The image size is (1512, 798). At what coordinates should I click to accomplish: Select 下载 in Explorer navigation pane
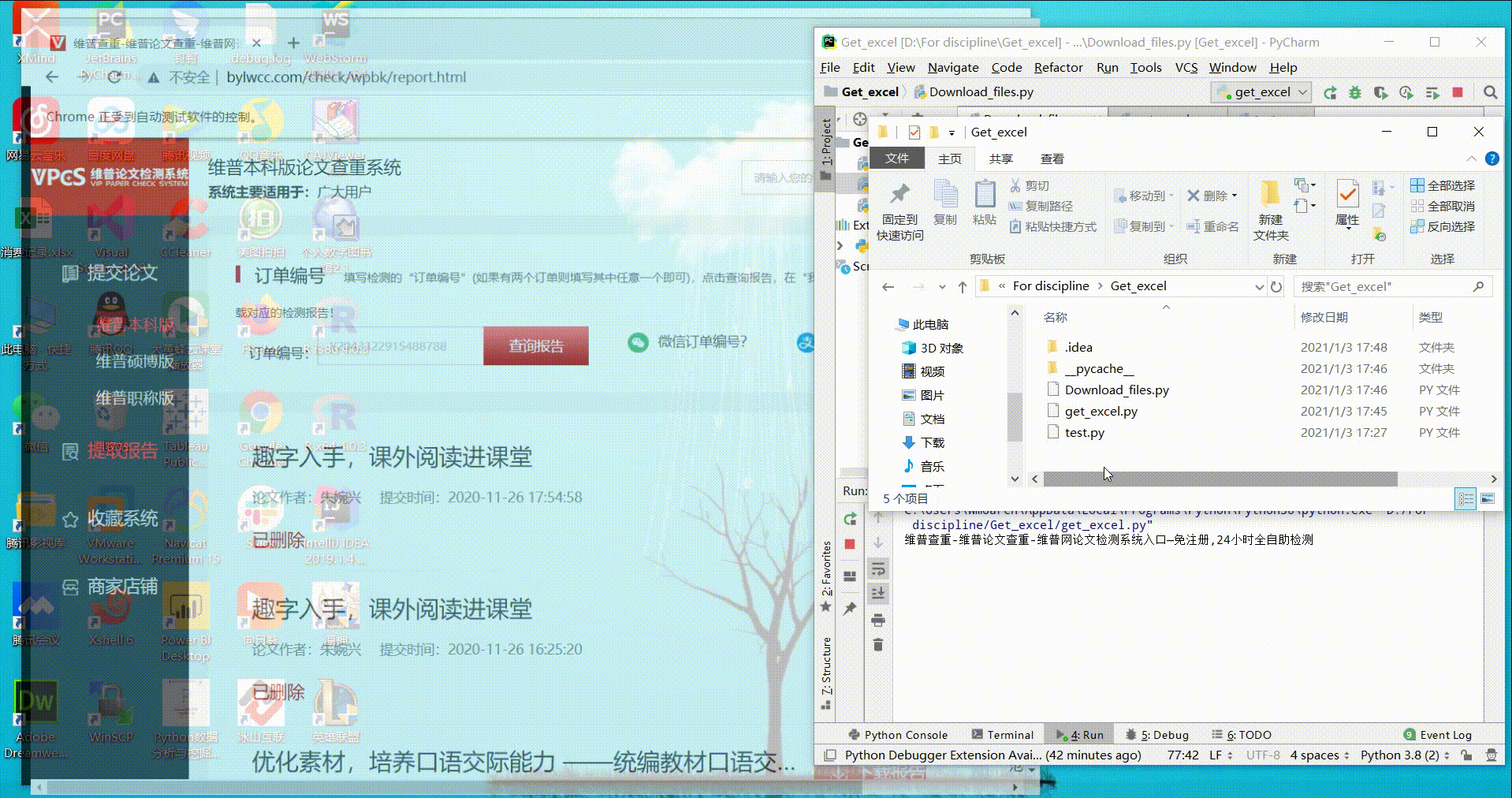coord(932,443)
